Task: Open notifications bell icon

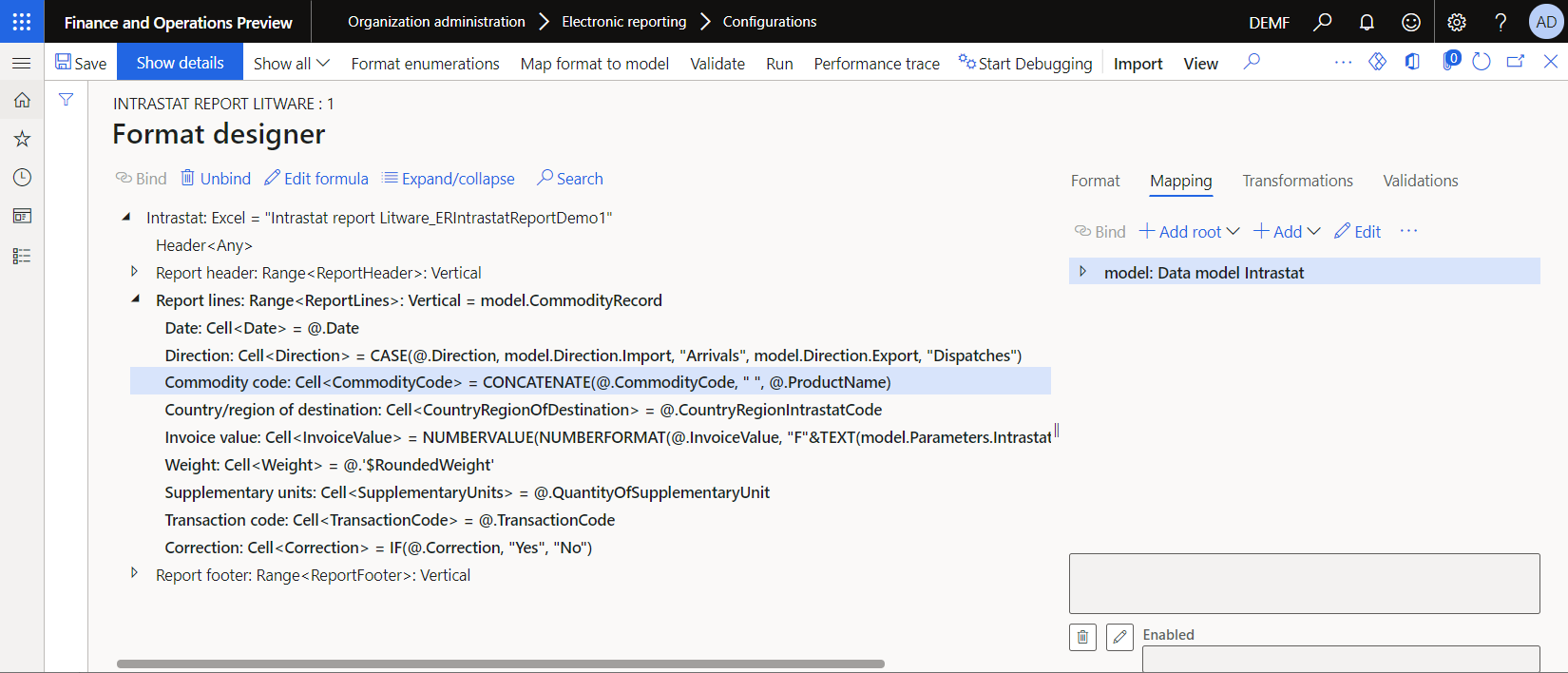Action: click(1367, 22)
